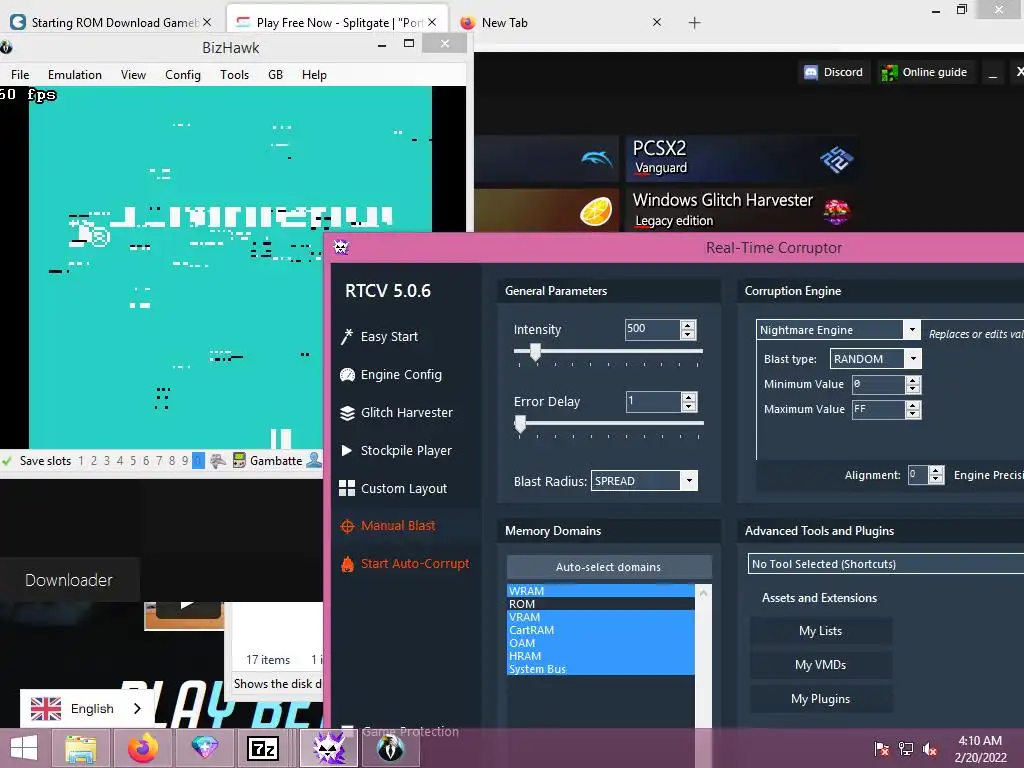This screenshot has height=768, width=1024.
Task: Open Engine Config in RTCV sidebar
Action: [x=391, y=374]
